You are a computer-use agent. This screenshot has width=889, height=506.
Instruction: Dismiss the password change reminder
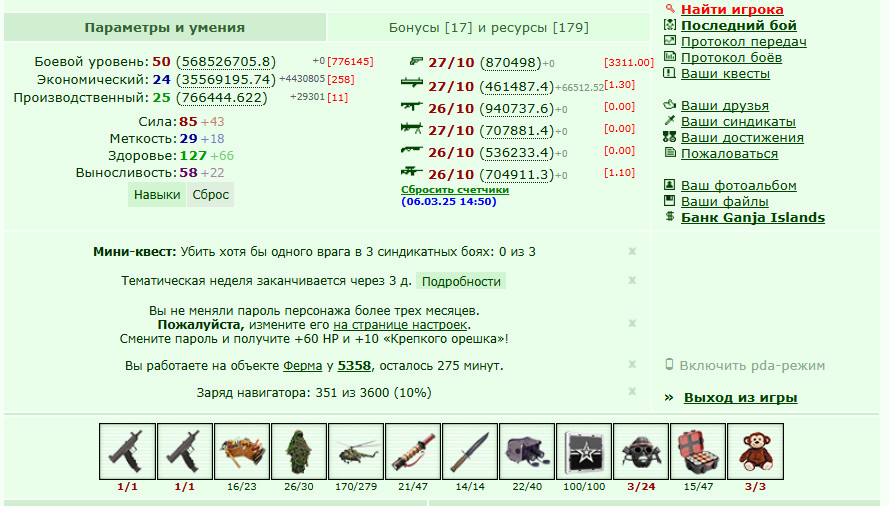click(x=632, y=323)
